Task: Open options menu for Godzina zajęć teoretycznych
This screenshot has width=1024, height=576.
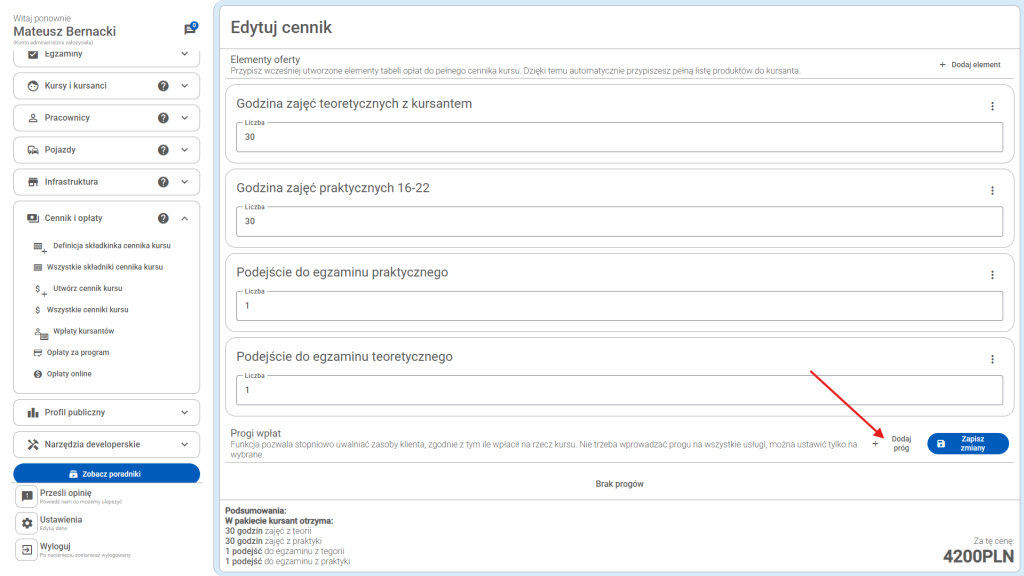Action: (992, 106)
